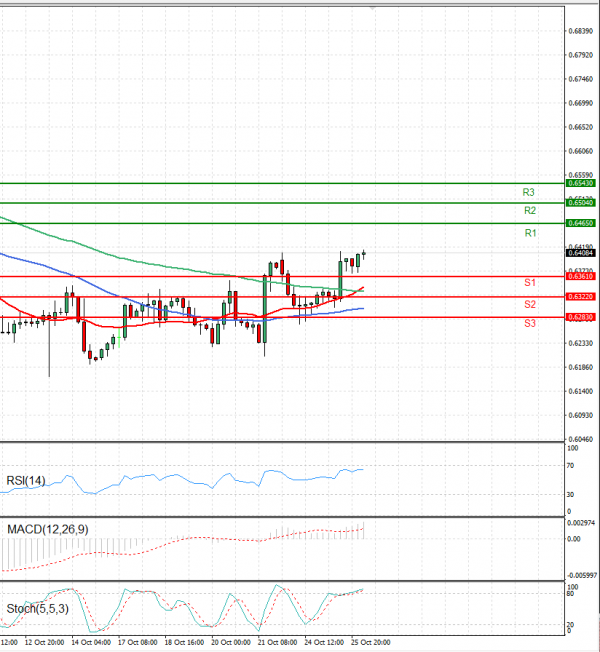Click the Stoch(5,5,3) indicator label
The width and height of the screenshot is (600, 652).
(35, 607)
